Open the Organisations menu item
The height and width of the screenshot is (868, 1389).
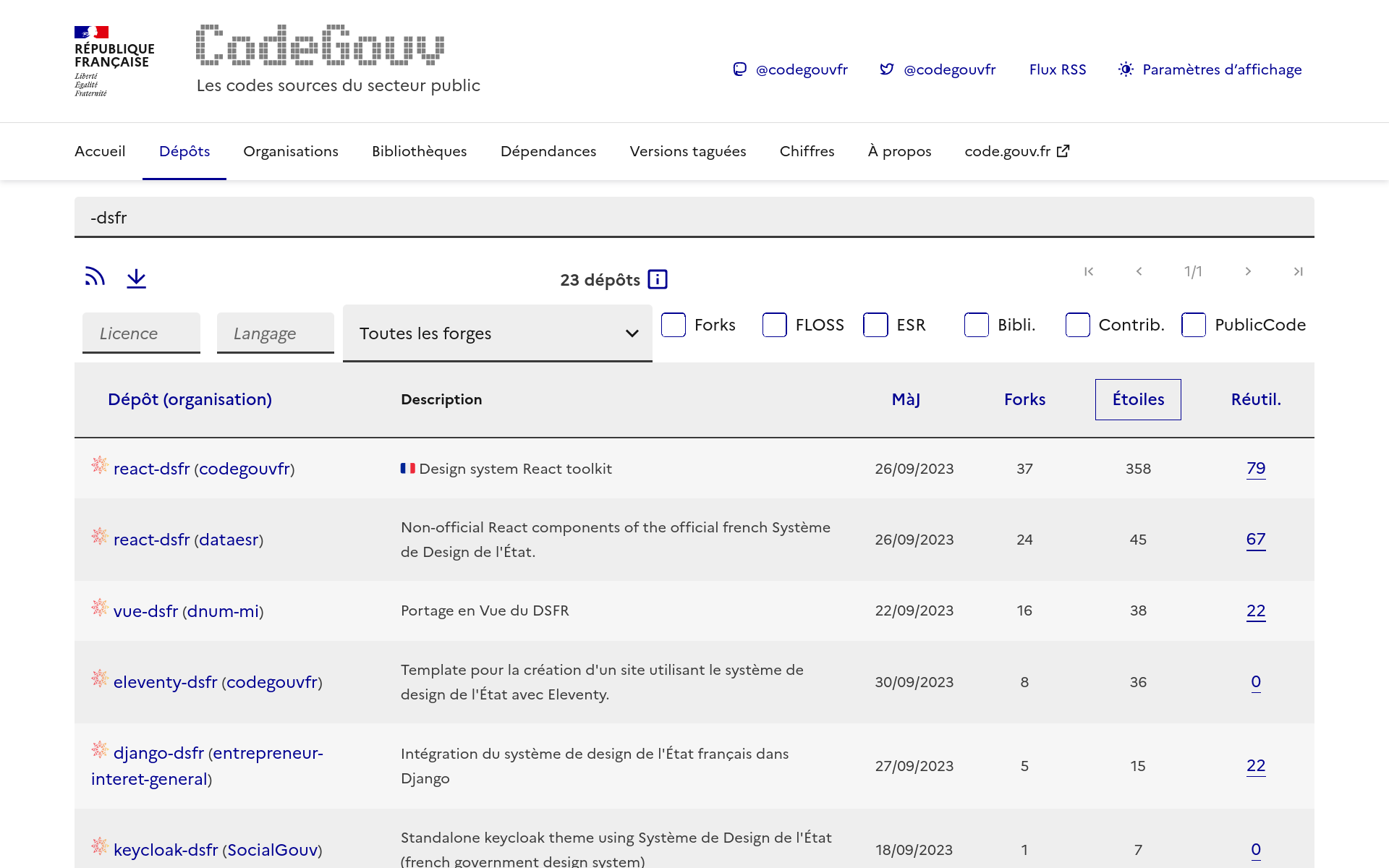point(291,151)
